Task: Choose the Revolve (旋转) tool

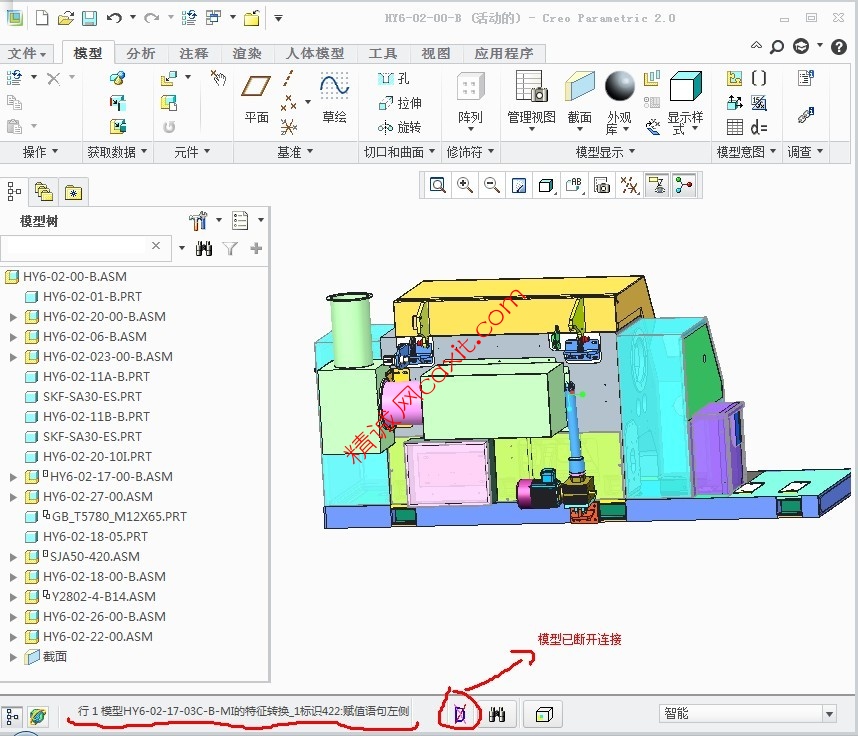Action: pos(399,128)
